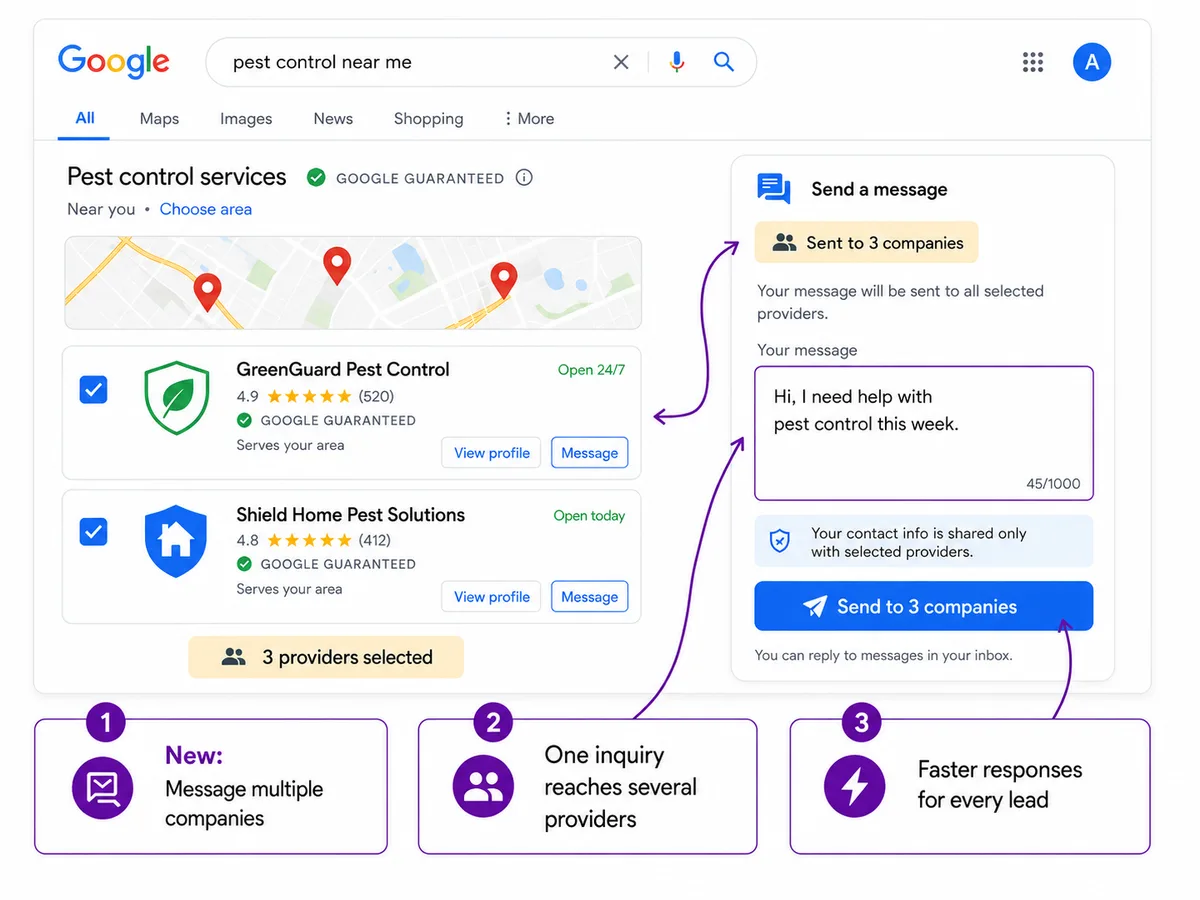Click the 45/1000 character counter
The image size is (1200, 900).
click(1053, 483)
